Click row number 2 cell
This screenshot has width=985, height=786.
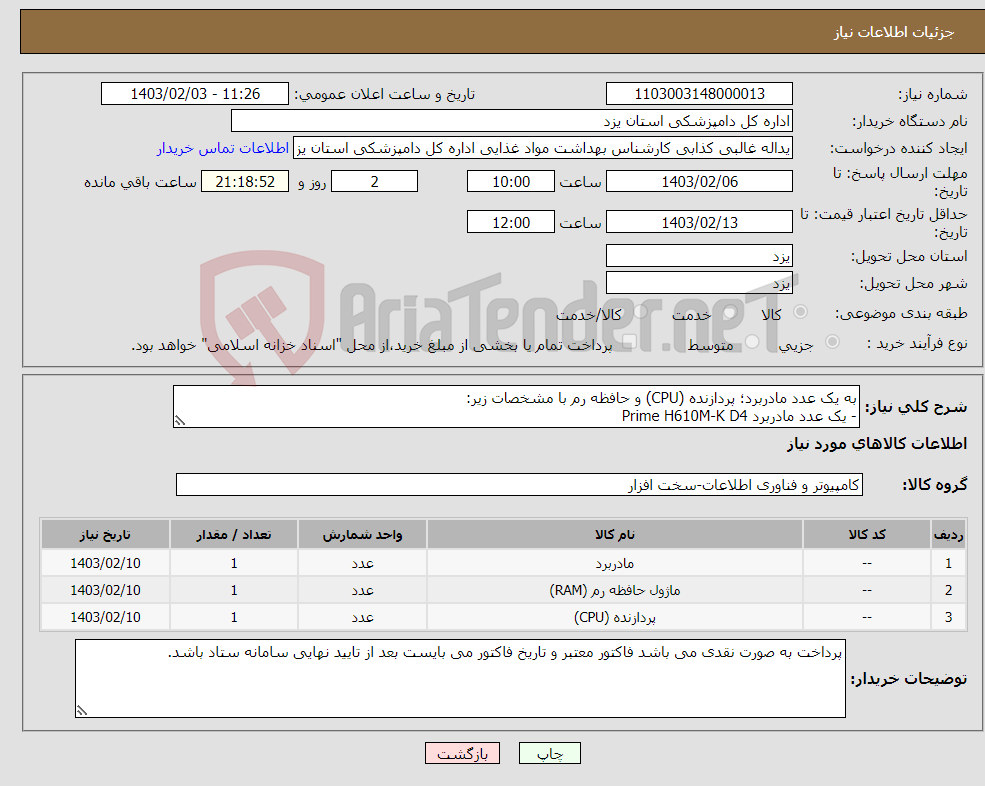(948, 590)
